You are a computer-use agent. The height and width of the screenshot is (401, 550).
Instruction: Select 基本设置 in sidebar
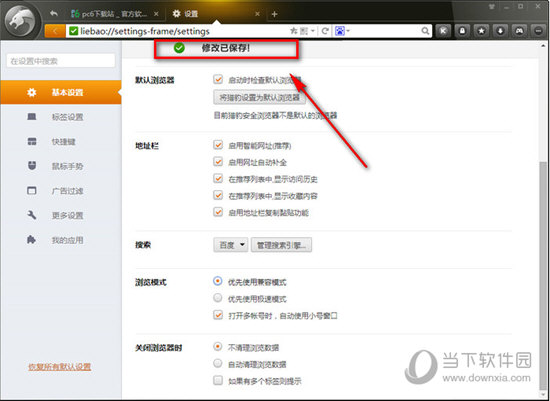(61, 92)
